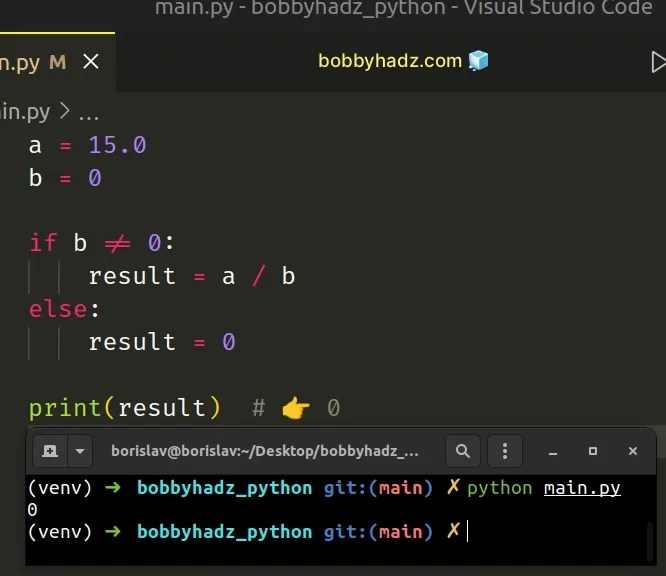666x576 pixels.
Task: Close the terminal window
Action: (x=633, y=451)
